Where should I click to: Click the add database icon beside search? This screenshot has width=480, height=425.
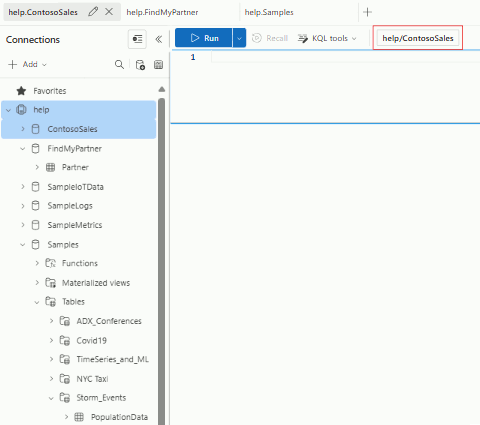click(x=140, y=65)
